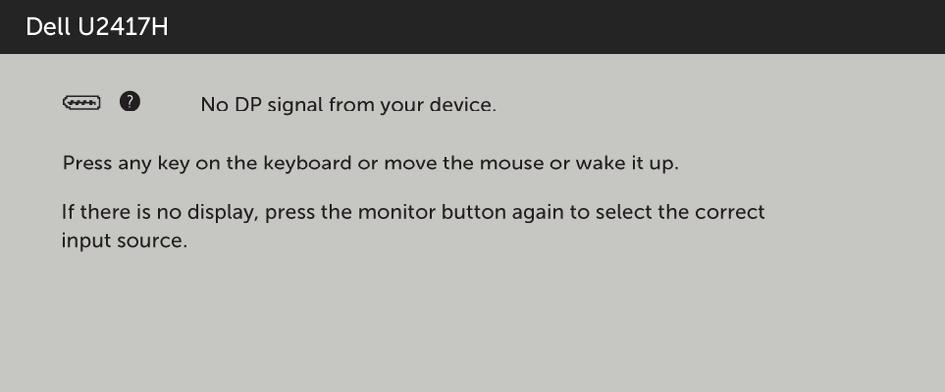Click the dark header bar right of the title

click(554, 27)
